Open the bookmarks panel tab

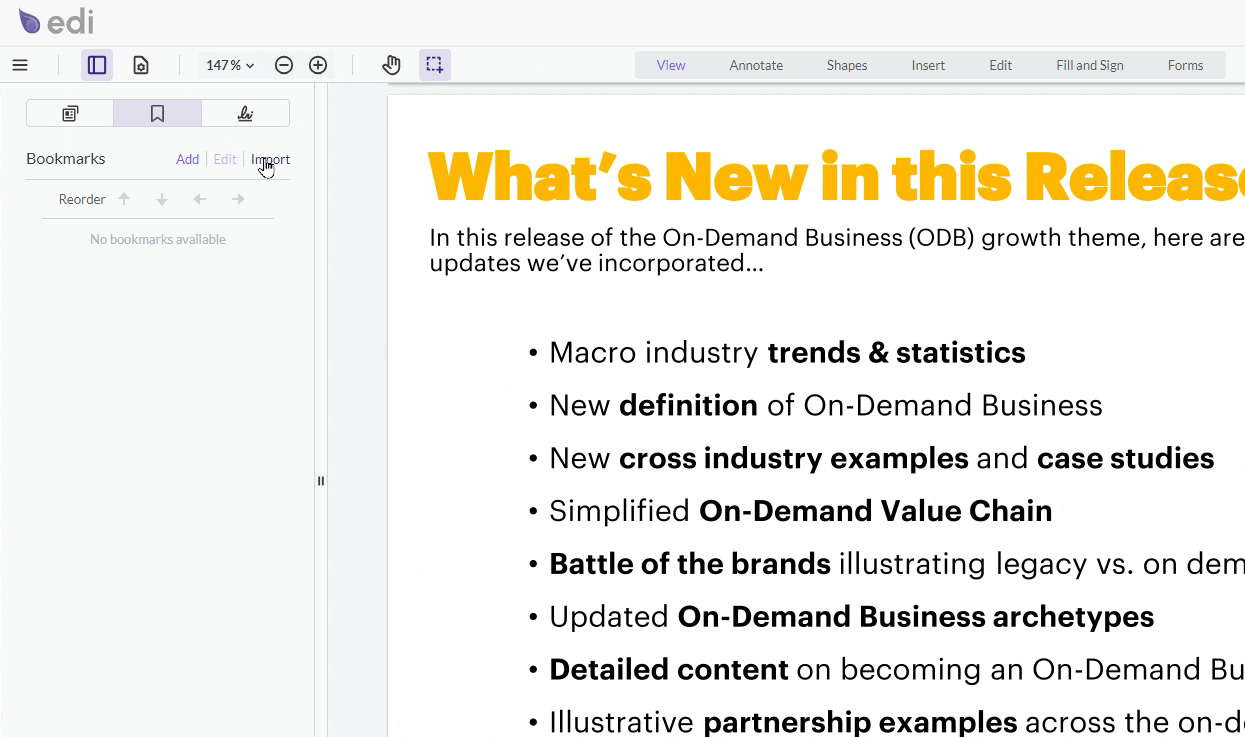[158, 113]
